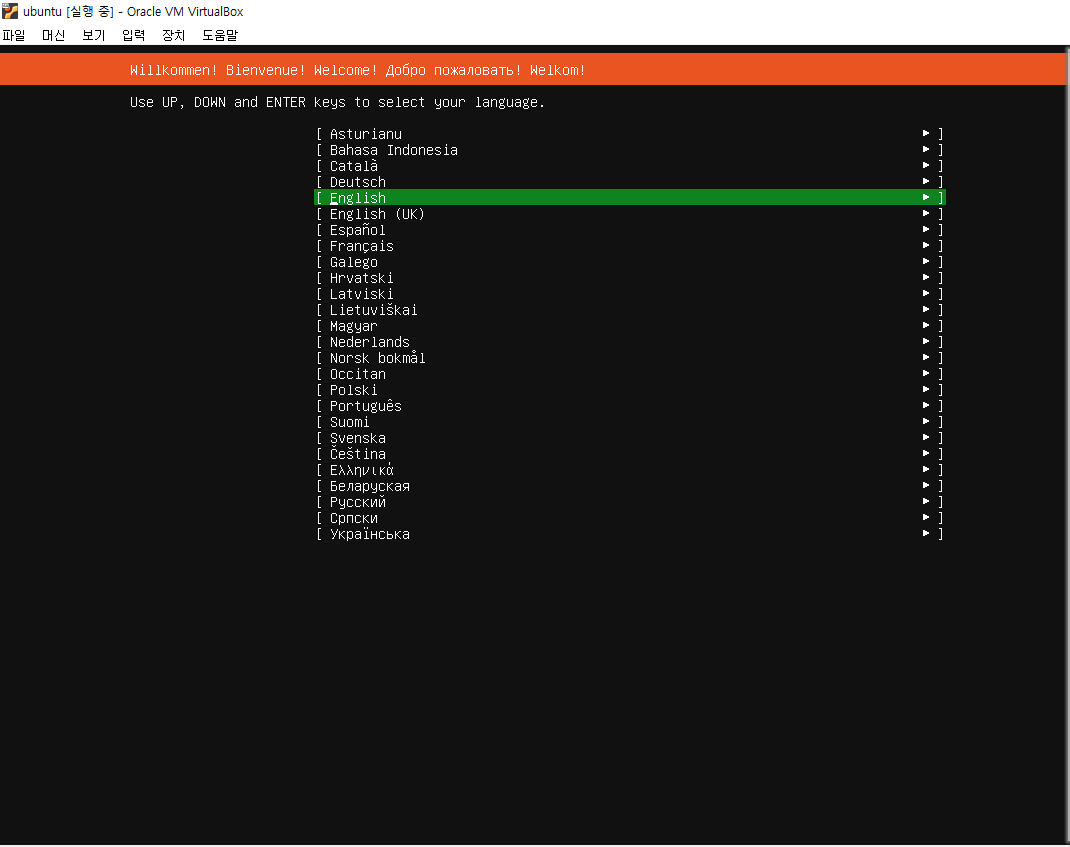Click the arrow on the Magyar row
Screen dimensions: 1070x847
(x=926, y=325)
